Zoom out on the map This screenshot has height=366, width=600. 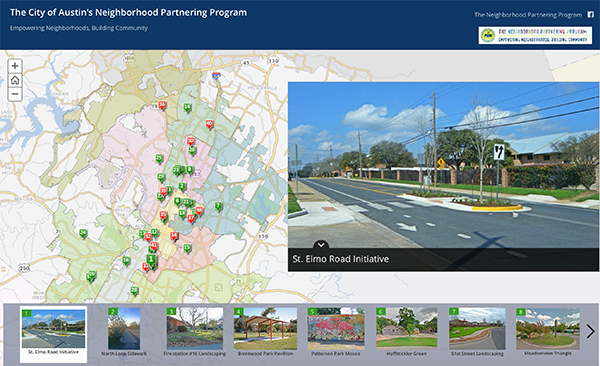(15, 94)
